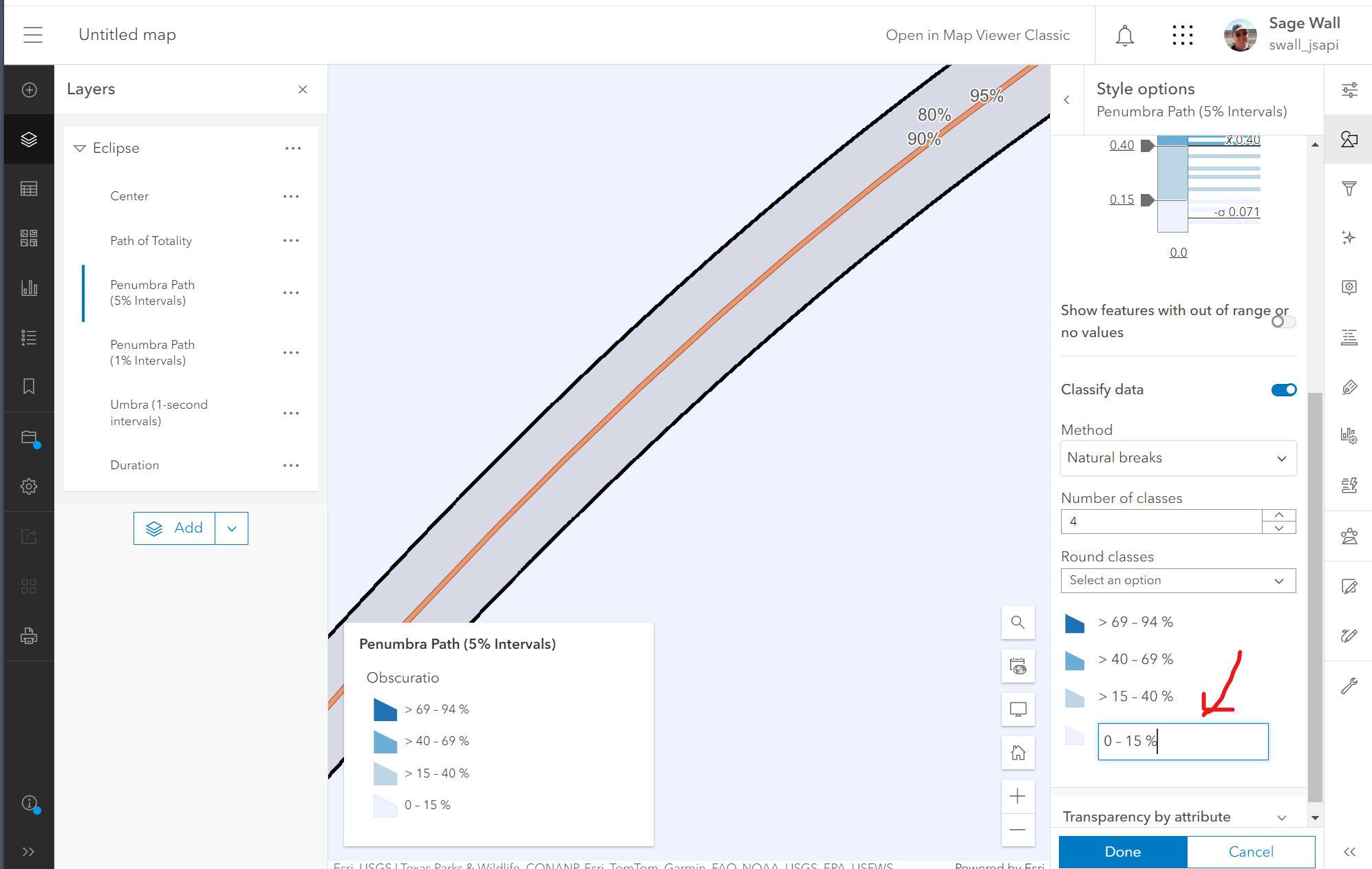Image resolution: width=1372 pixels, height=869 pixels.
Task: Open the navigation hamburger menu
Action: pos(32,34)
